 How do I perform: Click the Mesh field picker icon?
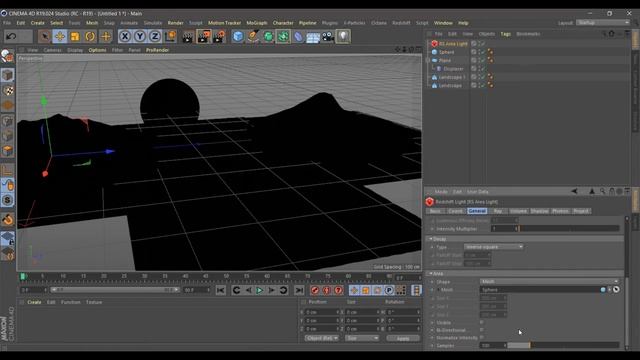pyautogui.click(x=616, y=289)
